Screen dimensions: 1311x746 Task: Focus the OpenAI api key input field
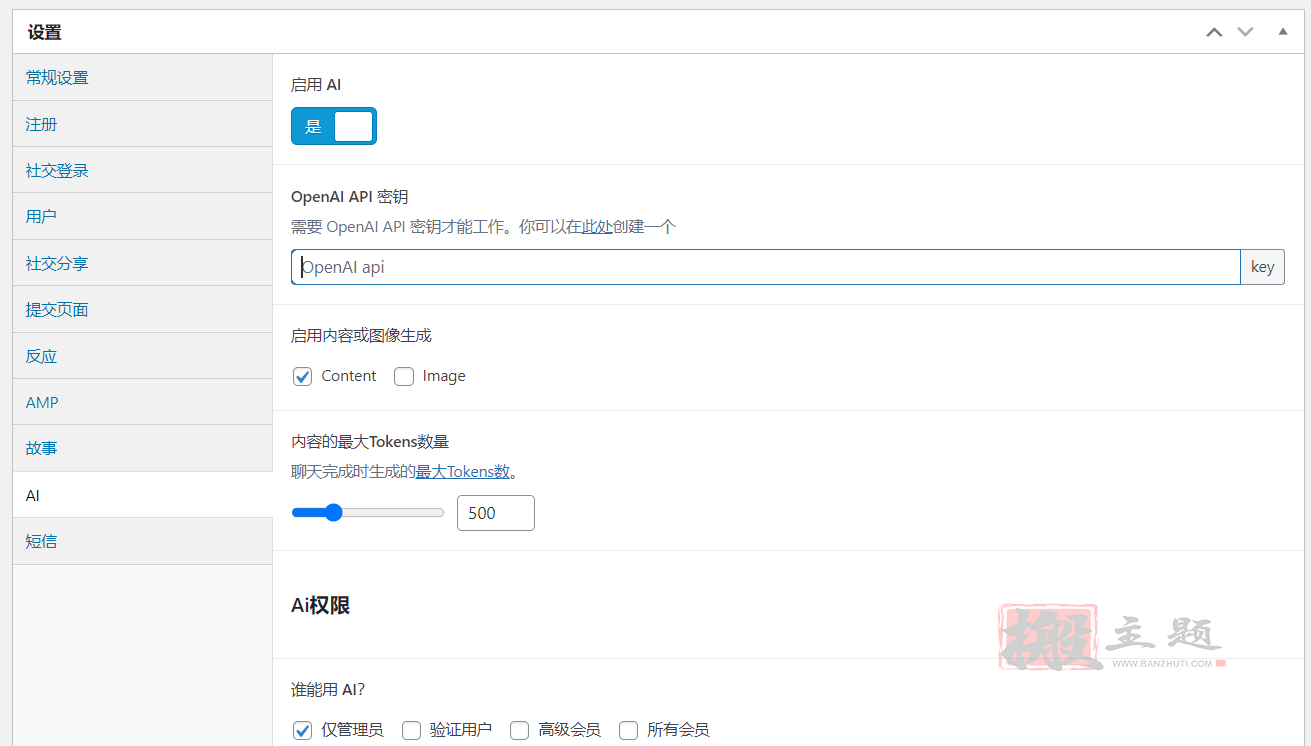[x=766, y=267]
